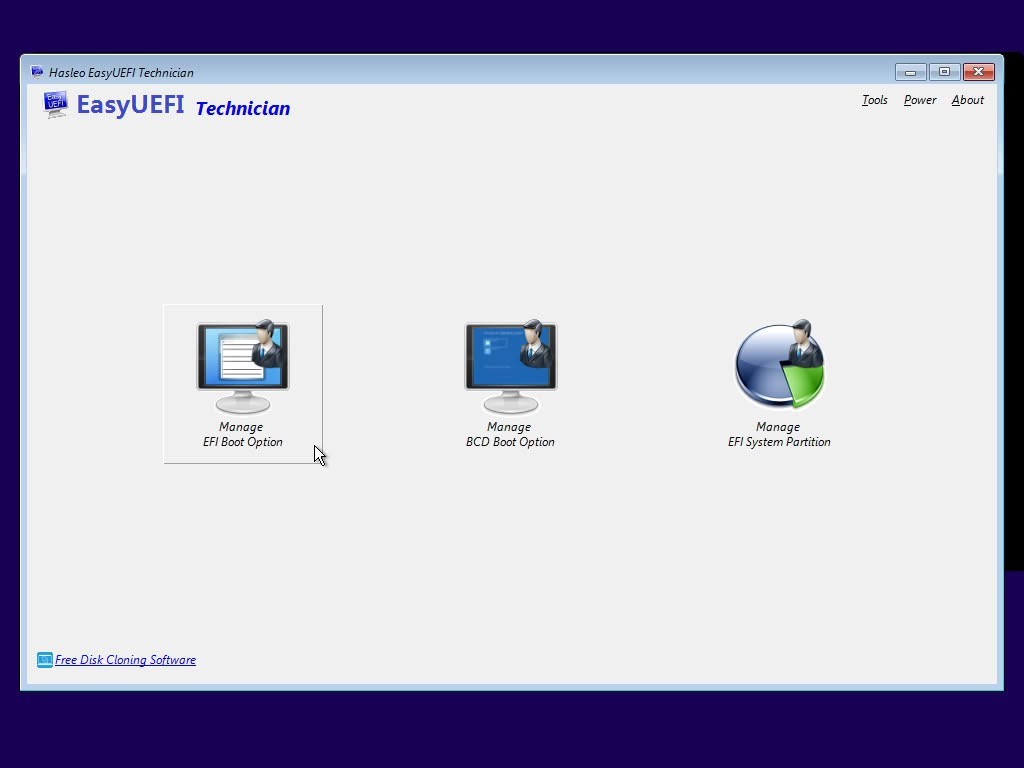The width and height of the screenshot is (1024, 768).
Task: Click the title bar application icon
Action: click(37, 72)
